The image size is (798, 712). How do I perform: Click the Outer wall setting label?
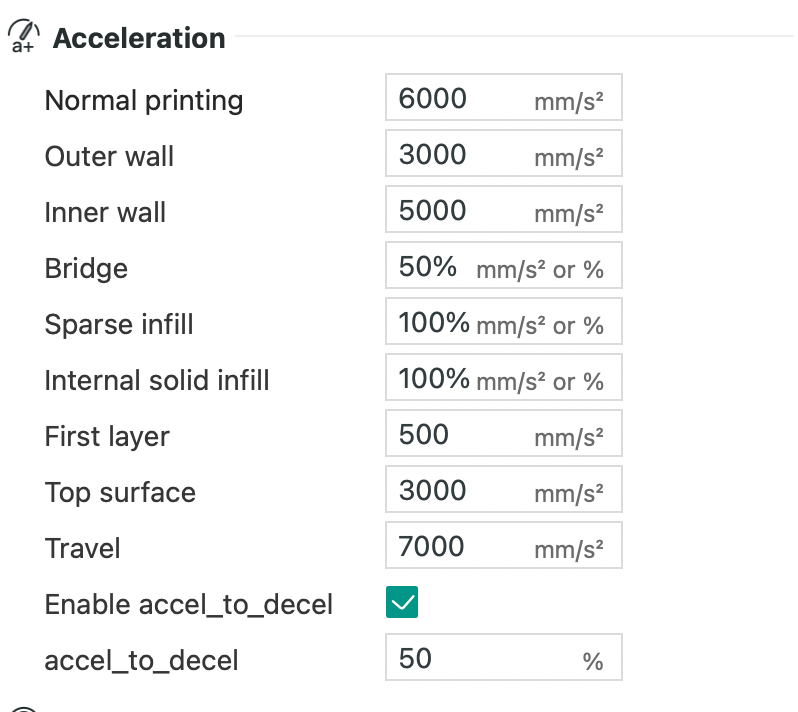[x=109, y=156]
